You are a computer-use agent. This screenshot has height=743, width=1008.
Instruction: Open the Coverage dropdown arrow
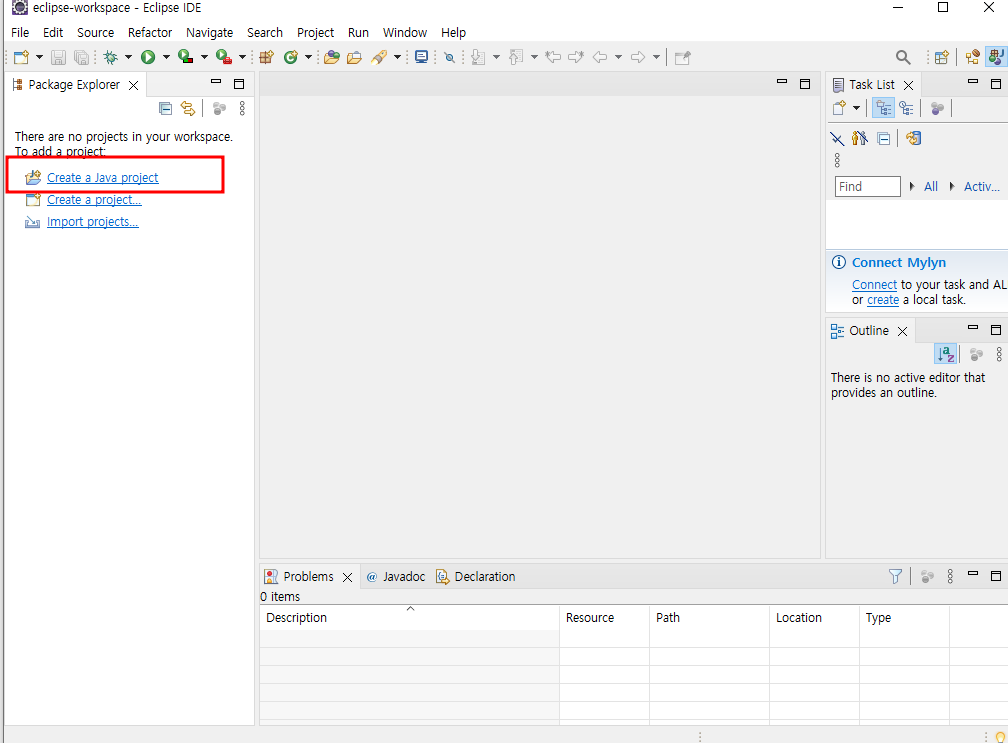tap(204, 57)
